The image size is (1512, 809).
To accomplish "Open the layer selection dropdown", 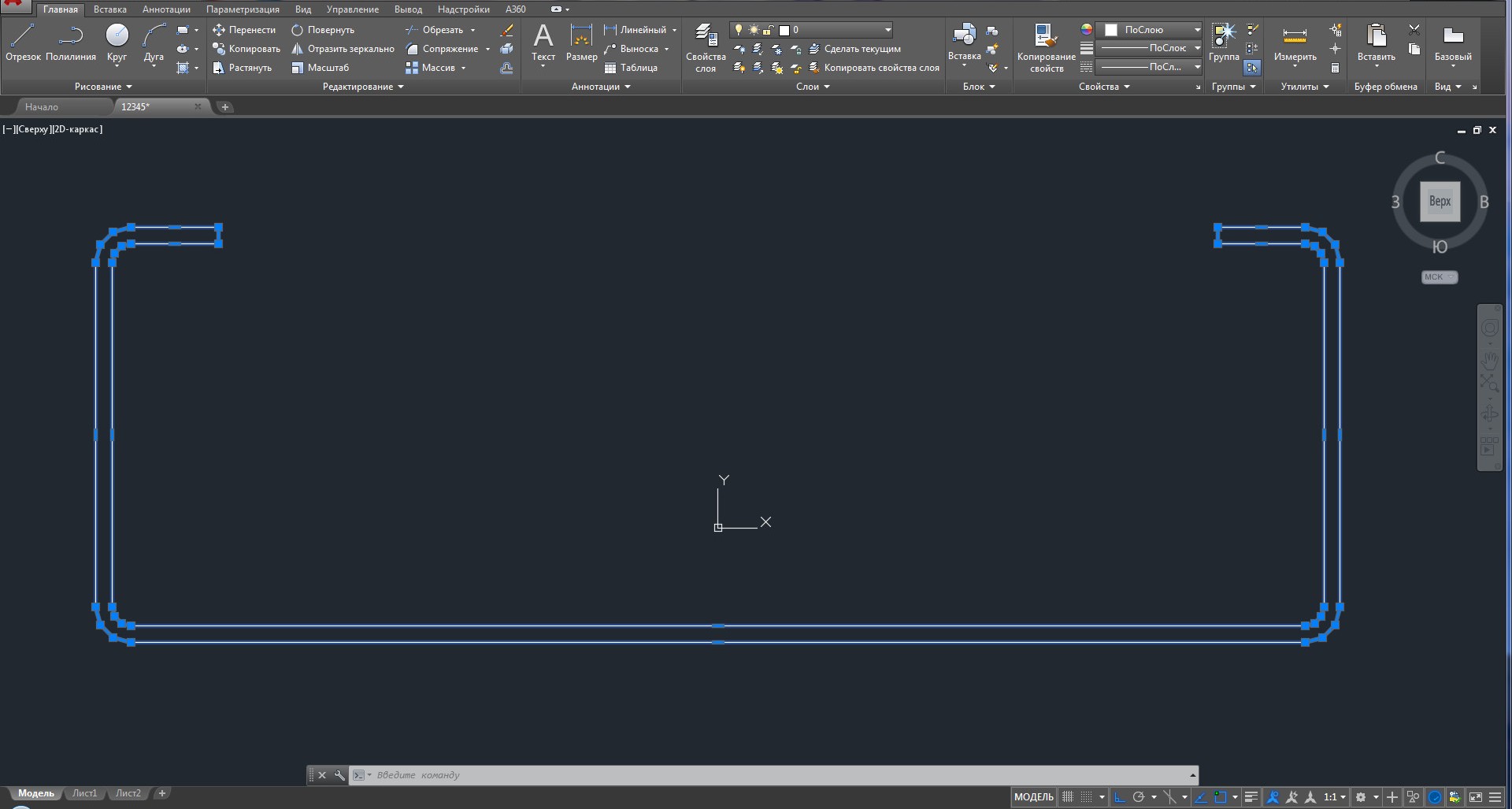I will click(x=811, y=30).
